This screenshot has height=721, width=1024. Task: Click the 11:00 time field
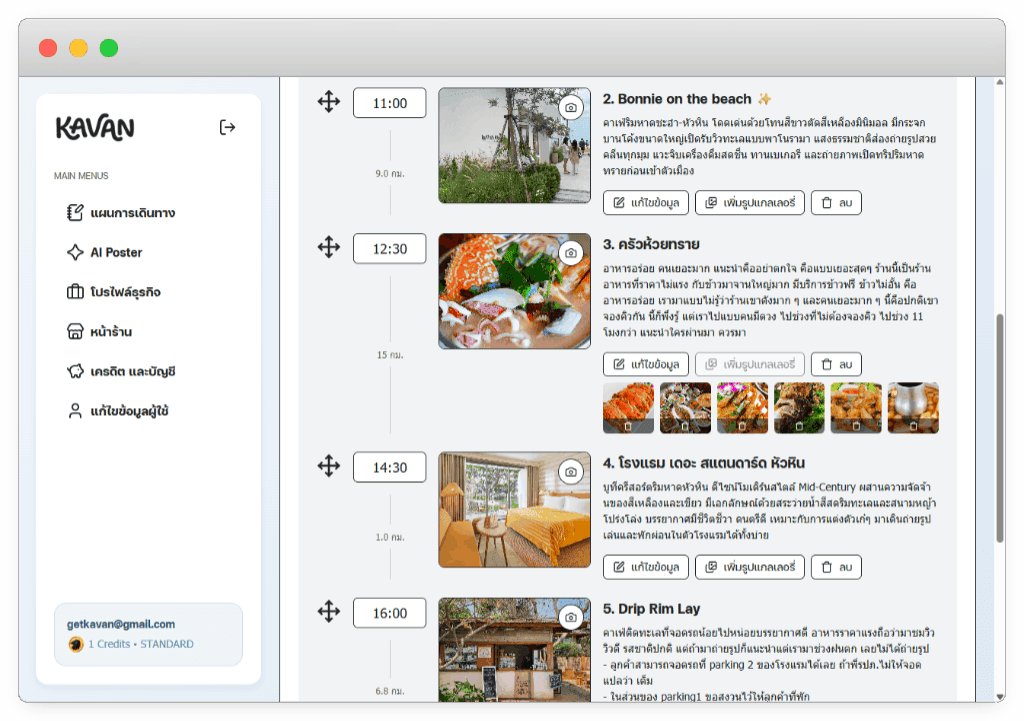point(390,103)
